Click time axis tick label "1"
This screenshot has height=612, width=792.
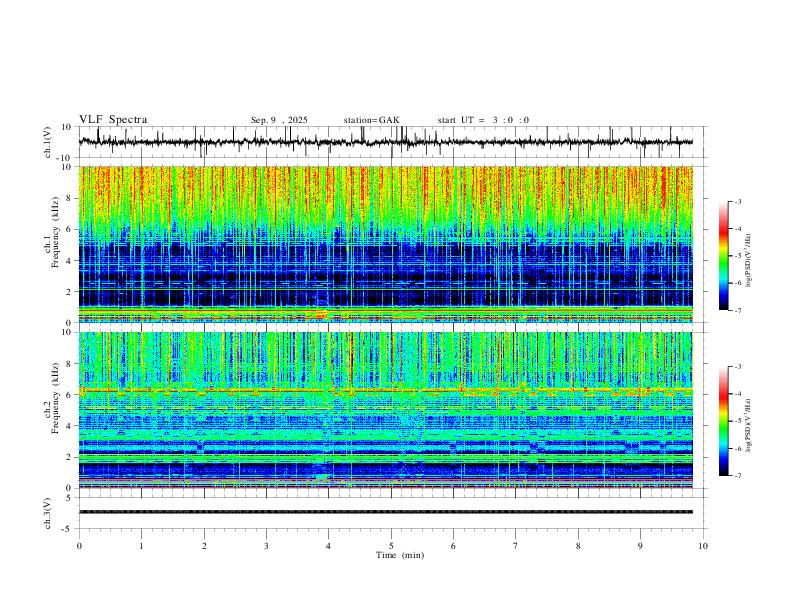[x=141, y=546]
